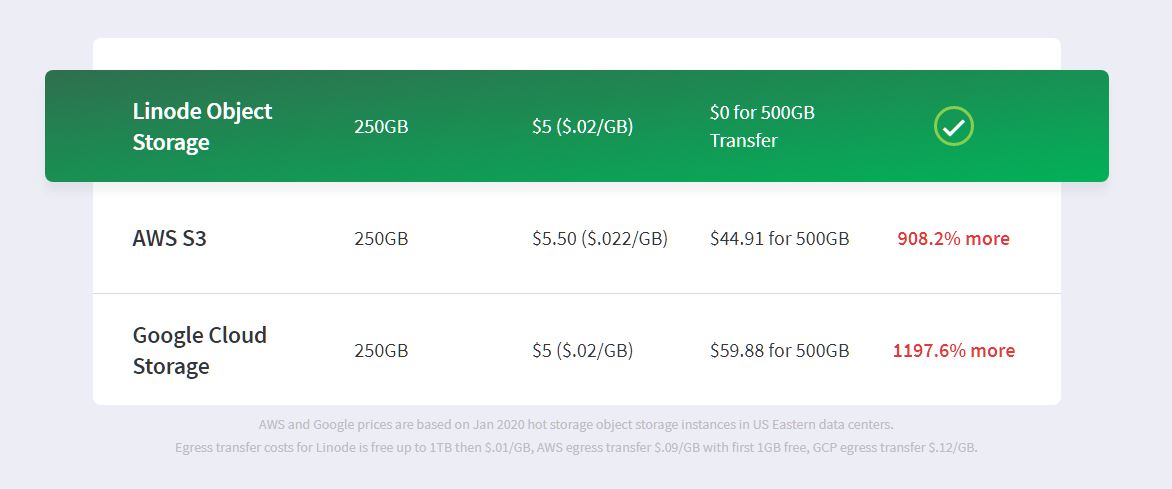Click the egress transfer costs footnote
Viewport: 1172px width, 489px height.
(x=576, y=448)
